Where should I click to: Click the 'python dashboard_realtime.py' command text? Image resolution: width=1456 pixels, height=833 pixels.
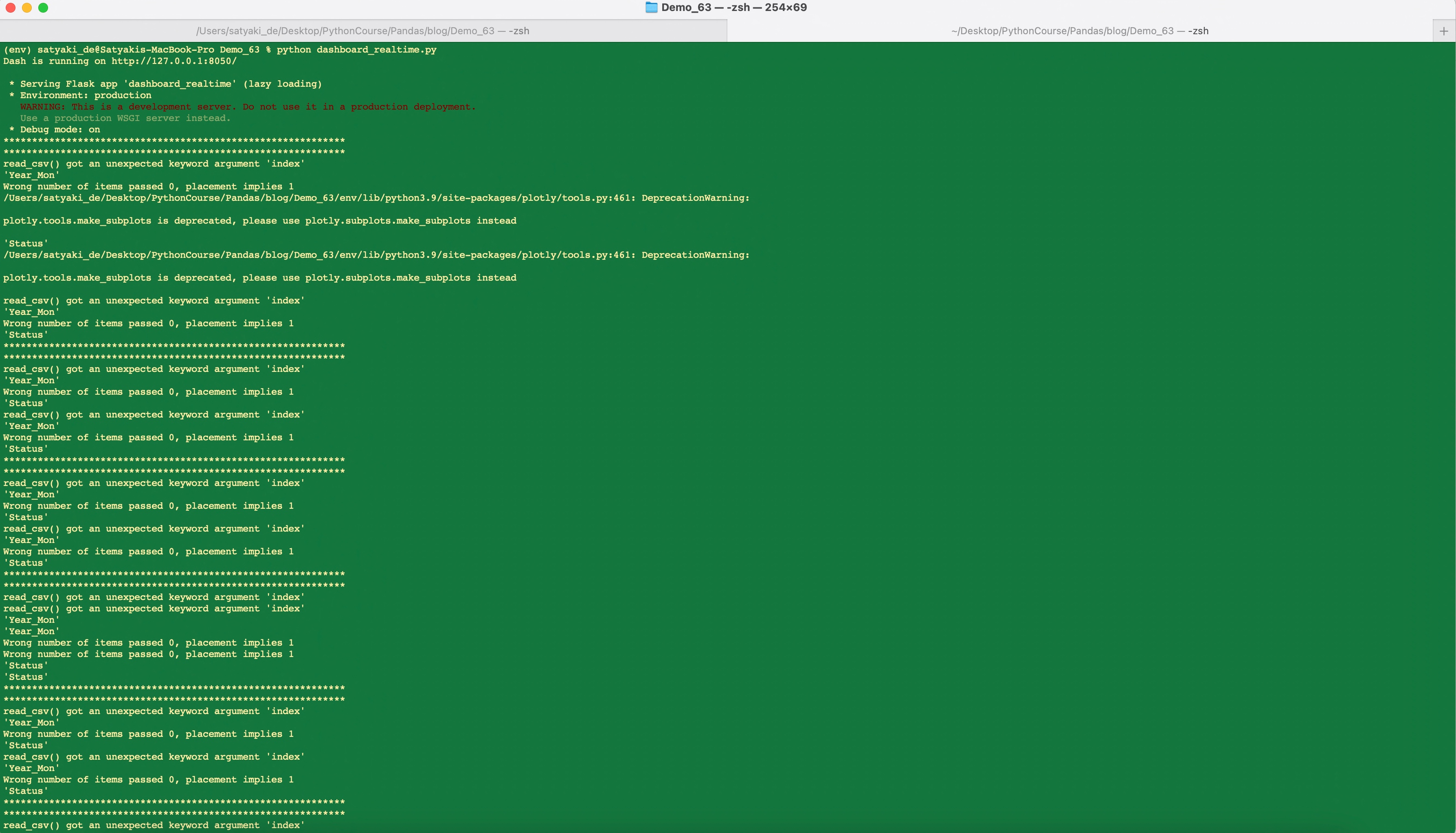356,50
